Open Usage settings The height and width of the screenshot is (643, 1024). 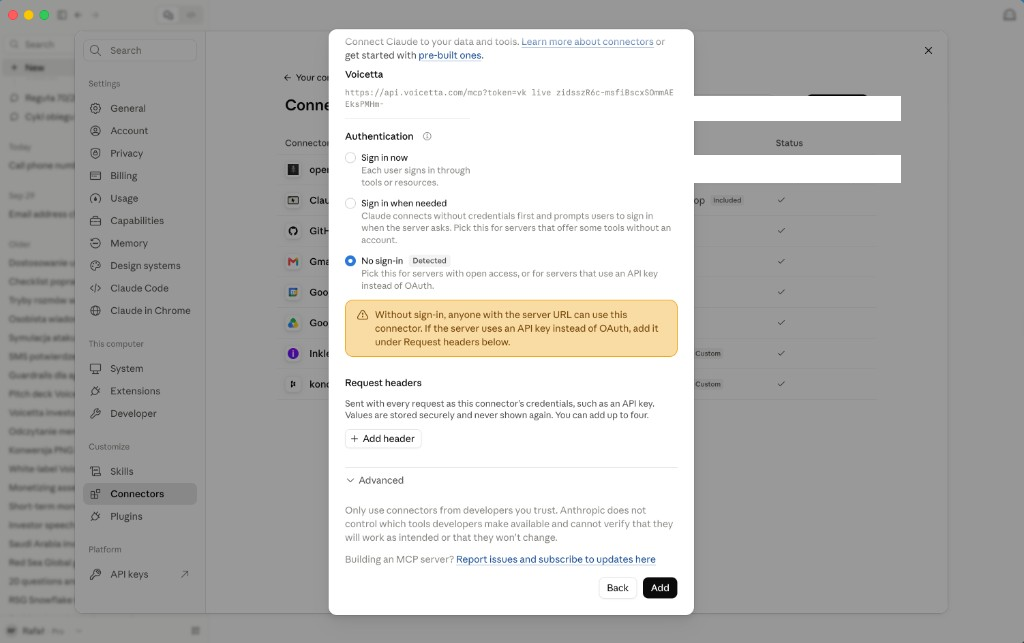(140, 198)
